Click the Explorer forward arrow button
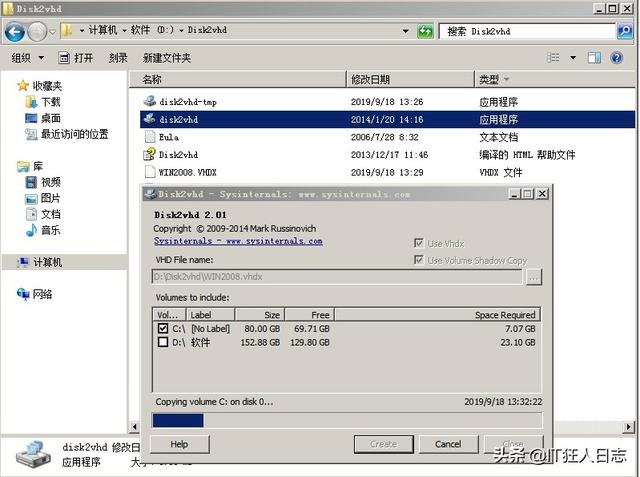 tap(37, 32)
